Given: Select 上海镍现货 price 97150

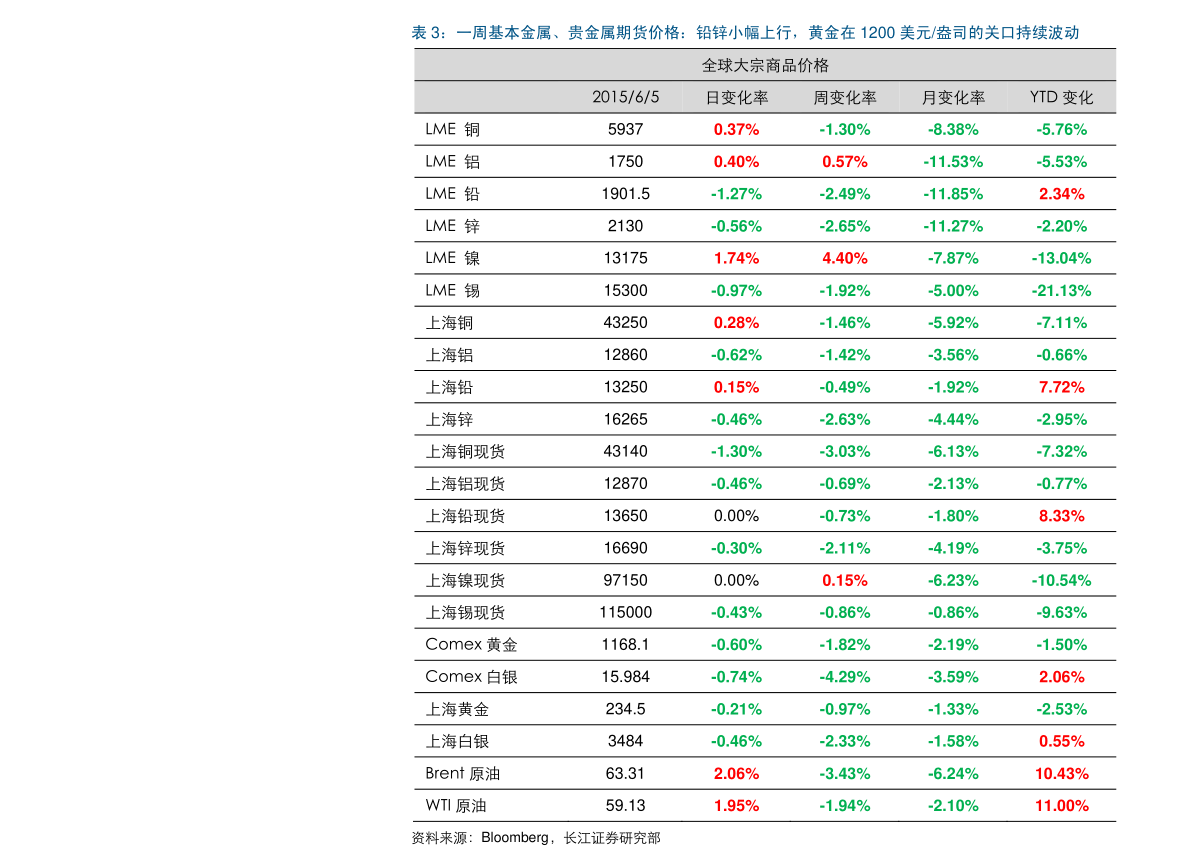Looking at the screenshot, I should [625, 580].
